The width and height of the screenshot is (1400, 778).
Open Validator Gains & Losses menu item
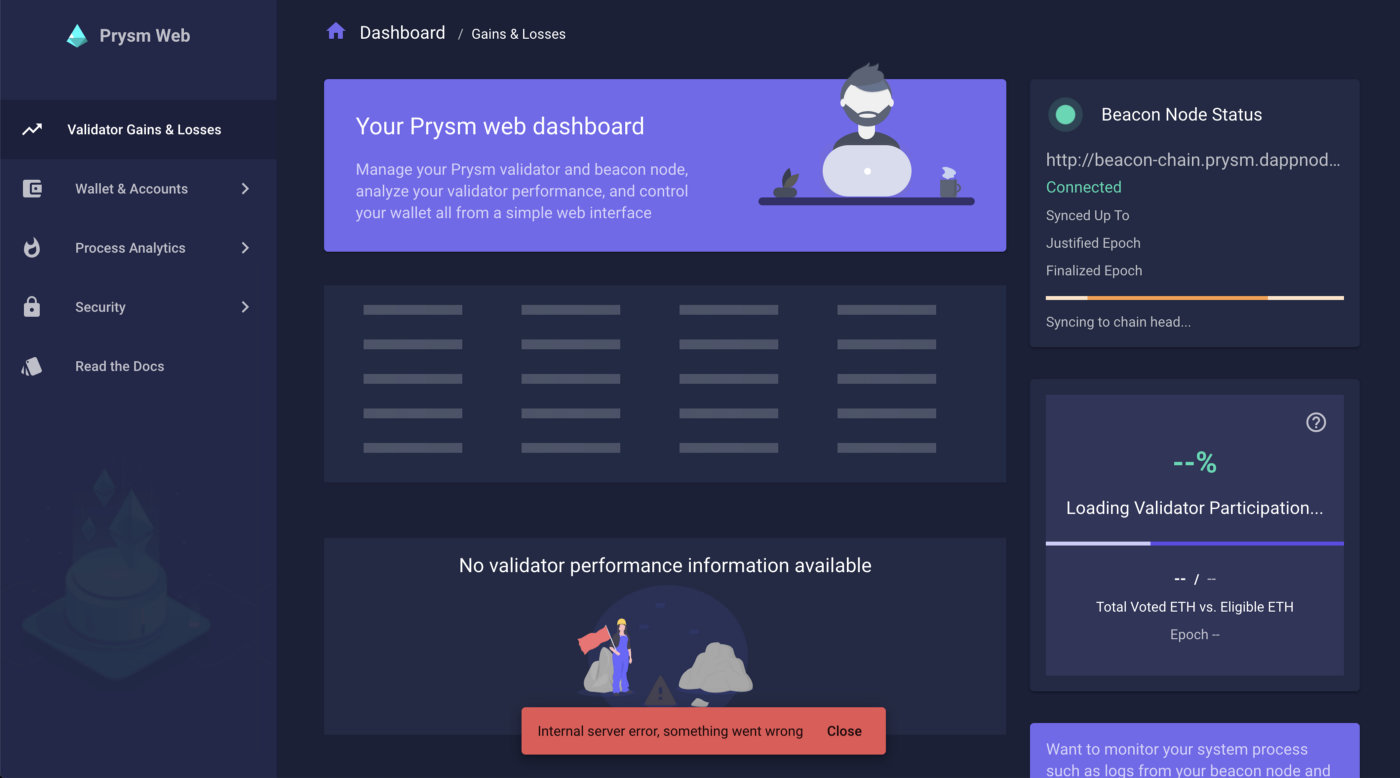(x=138, y=129)
